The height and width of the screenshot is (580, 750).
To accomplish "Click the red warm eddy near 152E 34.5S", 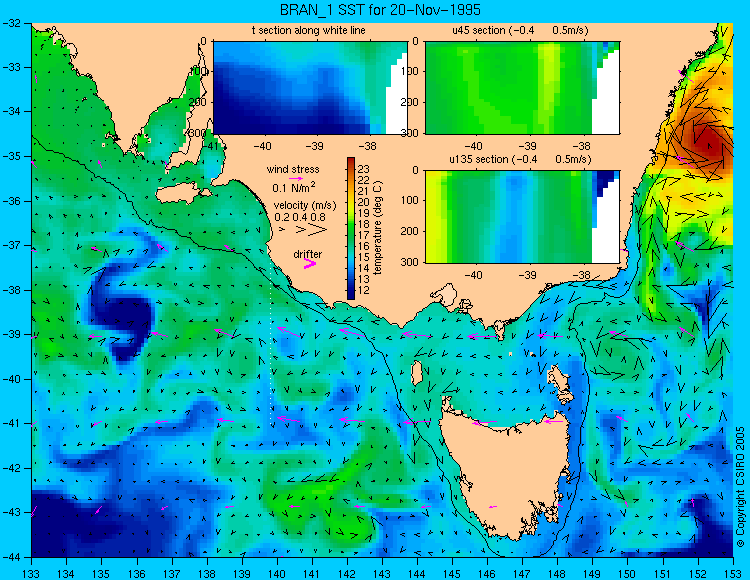I will point(707,143).
